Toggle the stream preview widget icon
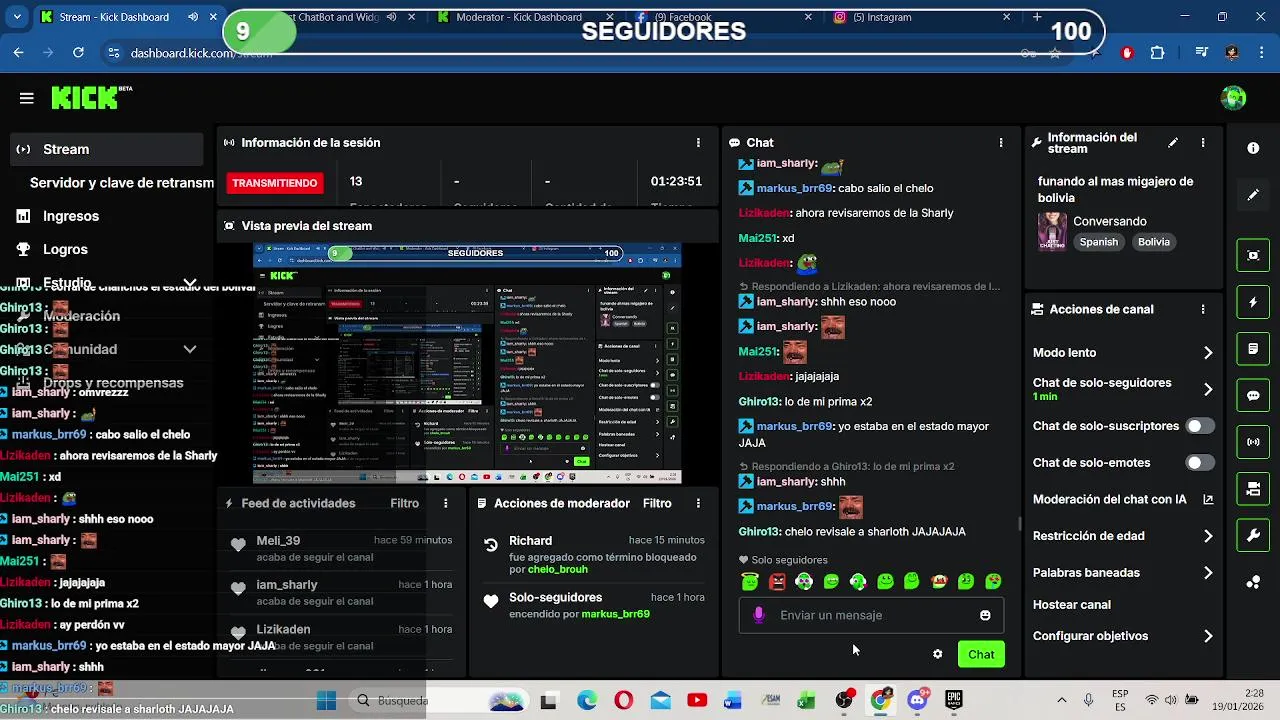Viewport: 1280px width, 720px height. tap(1253, 255)
